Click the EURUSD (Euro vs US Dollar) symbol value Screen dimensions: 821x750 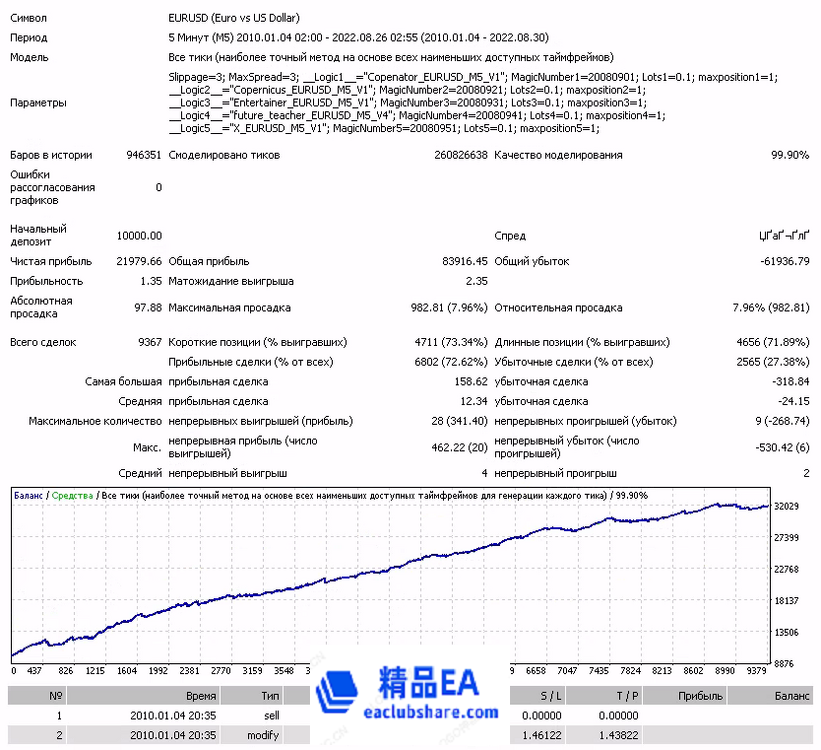pyautogui.click(x=234, y=18)
